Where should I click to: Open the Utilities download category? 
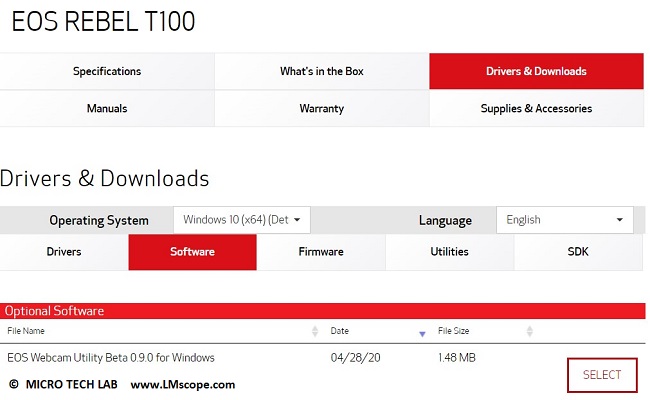449,252
